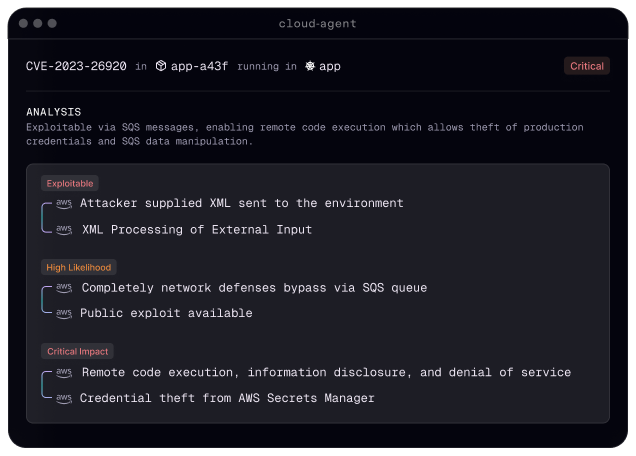Click the first gray window control dot
Image resolution: width=636 pixels, height=456 pixels.
(24, 24)
